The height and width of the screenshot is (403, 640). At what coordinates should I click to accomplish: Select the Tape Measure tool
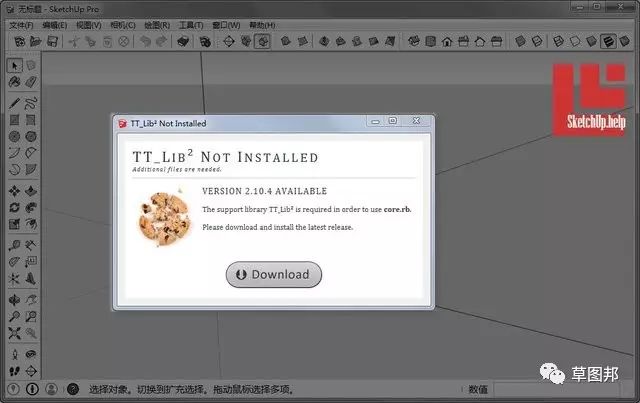tap(15, 244)
